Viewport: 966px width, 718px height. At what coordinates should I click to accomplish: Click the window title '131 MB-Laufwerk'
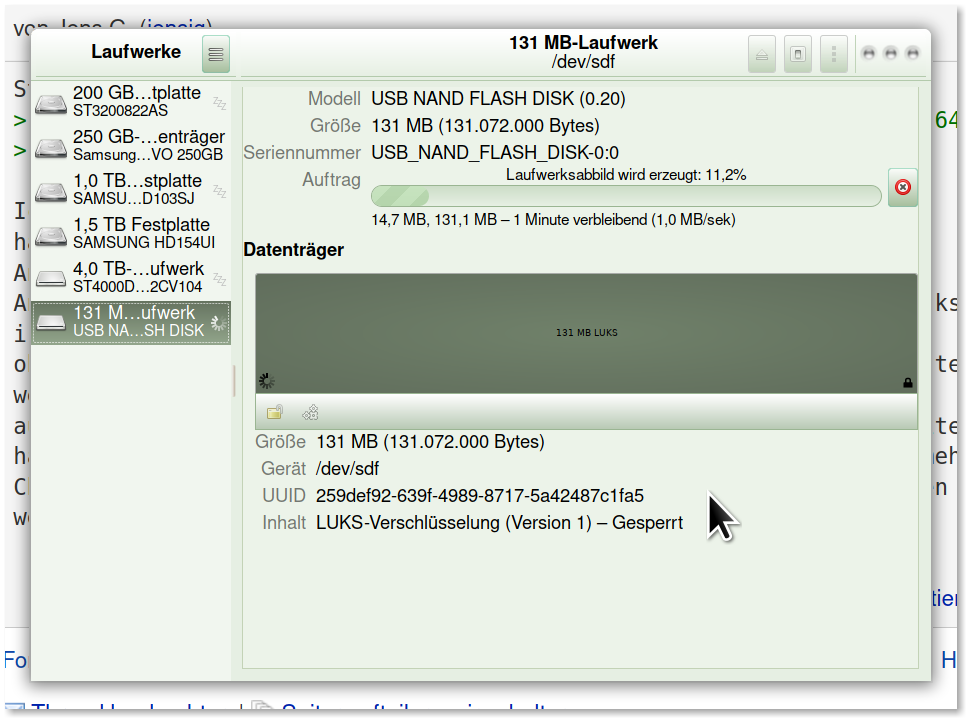point(583,43)
